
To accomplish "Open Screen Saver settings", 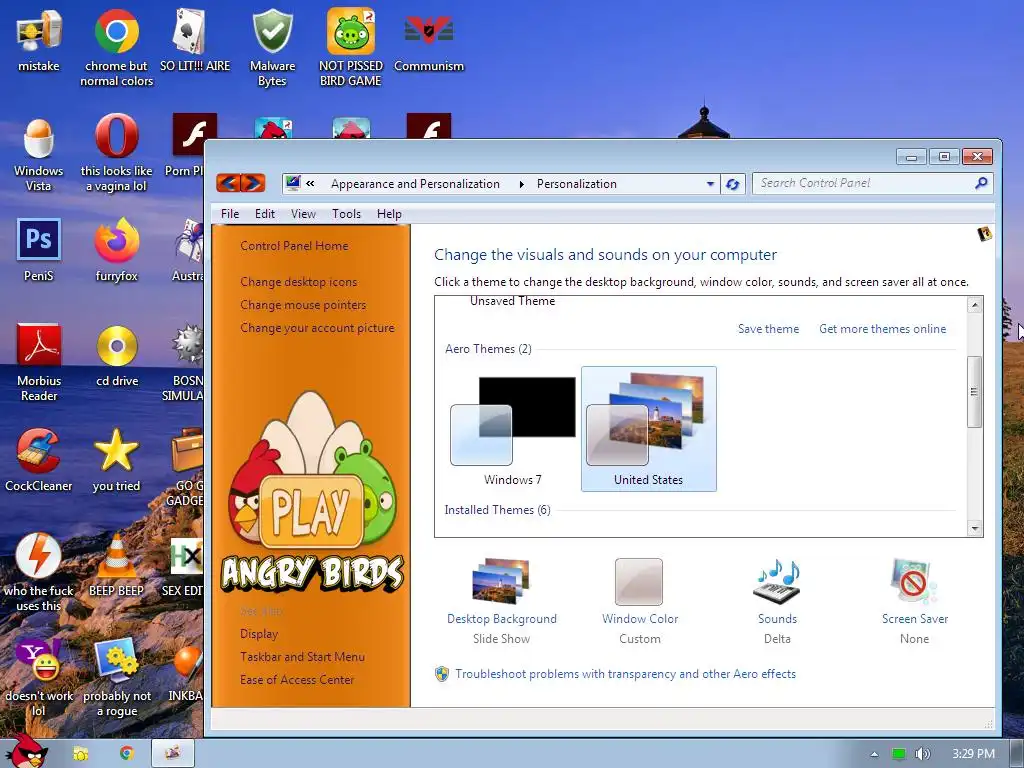I will pyautogui.click(x=914, y=601).
